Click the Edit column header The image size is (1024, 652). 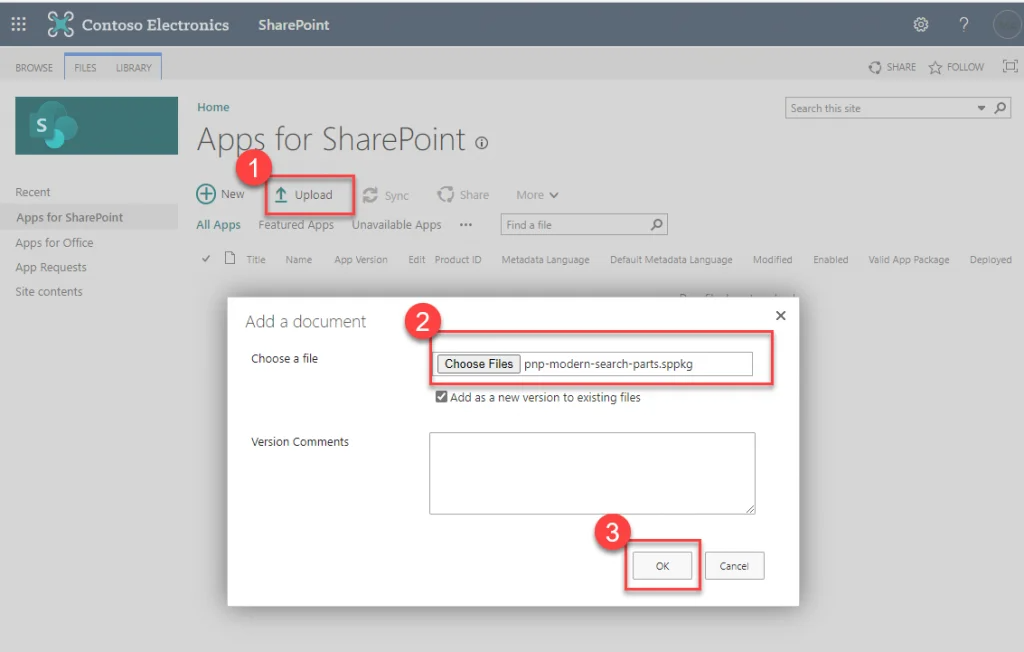pyautogui.click(x=417, y=259)
